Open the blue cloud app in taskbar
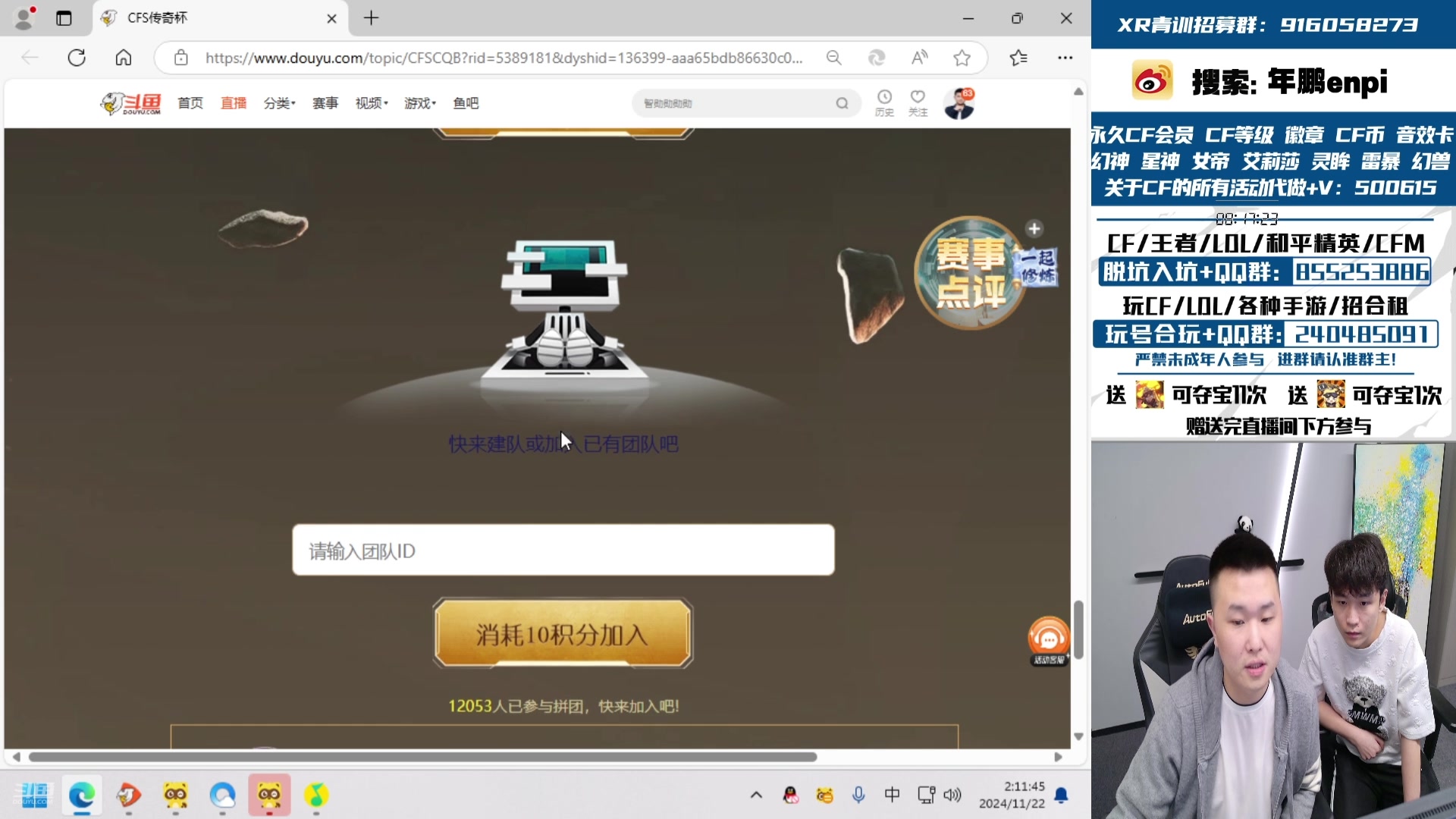 coord(222,795)
